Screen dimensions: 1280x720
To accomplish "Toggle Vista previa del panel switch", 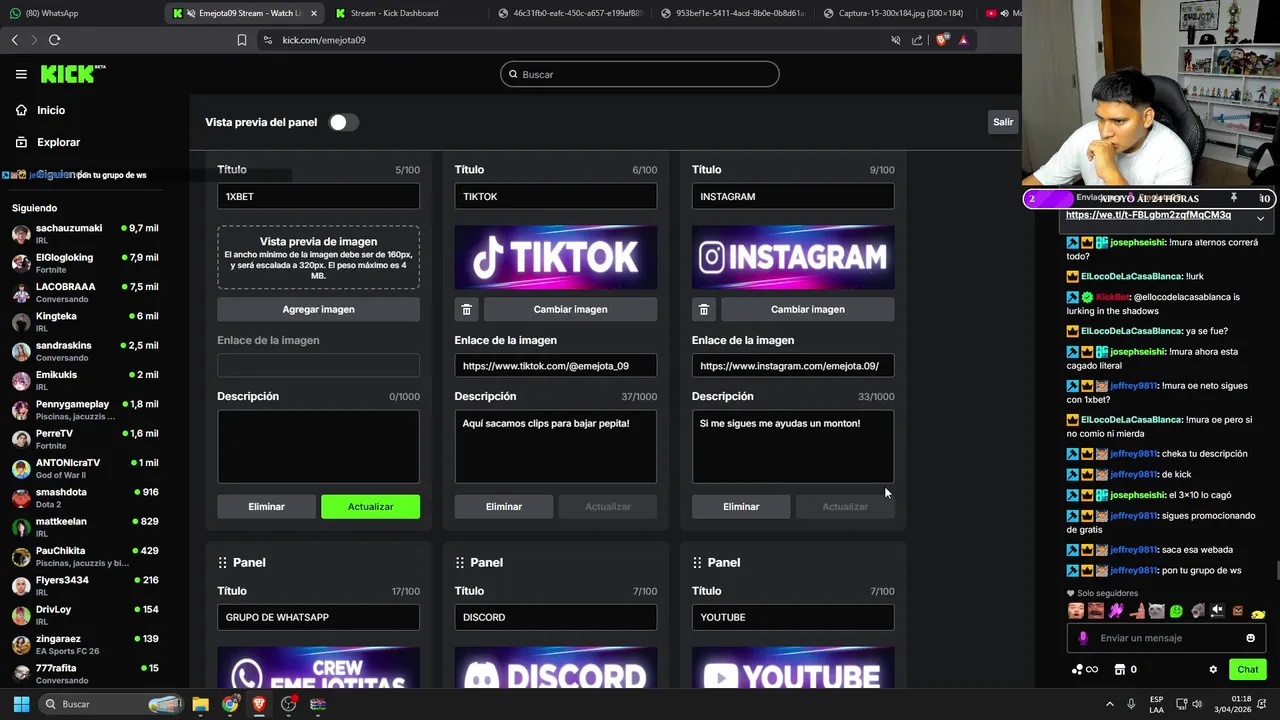I will (343, 122).
